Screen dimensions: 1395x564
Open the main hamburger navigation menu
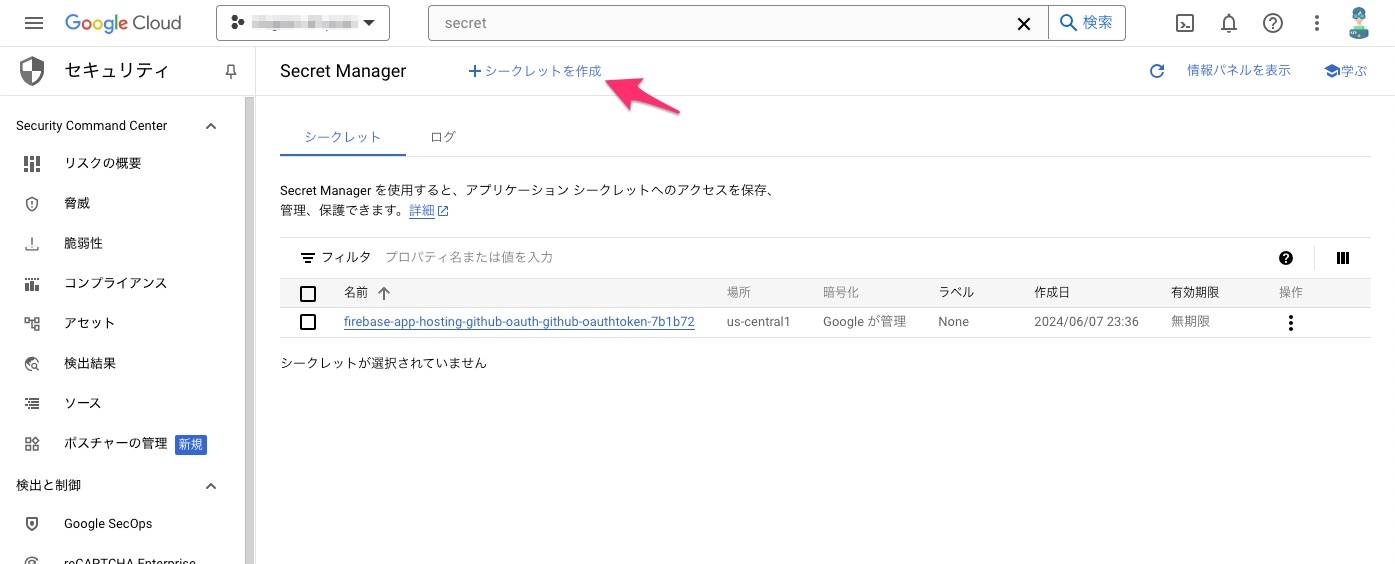pyautogui.click(x=34, y=23)
